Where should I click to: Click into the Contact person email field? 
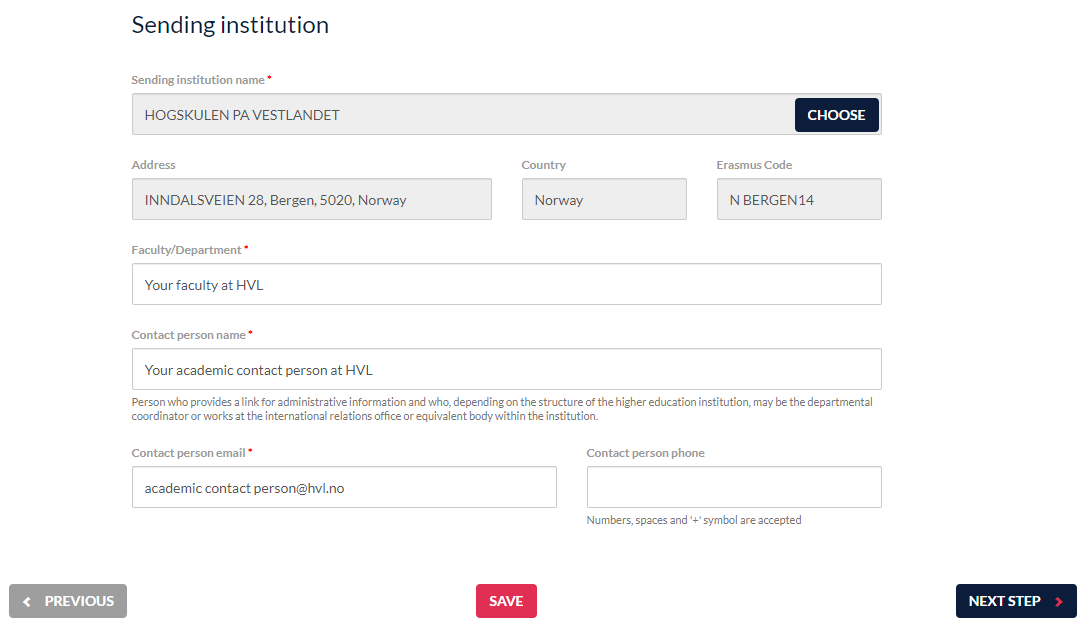click(344, 488)
